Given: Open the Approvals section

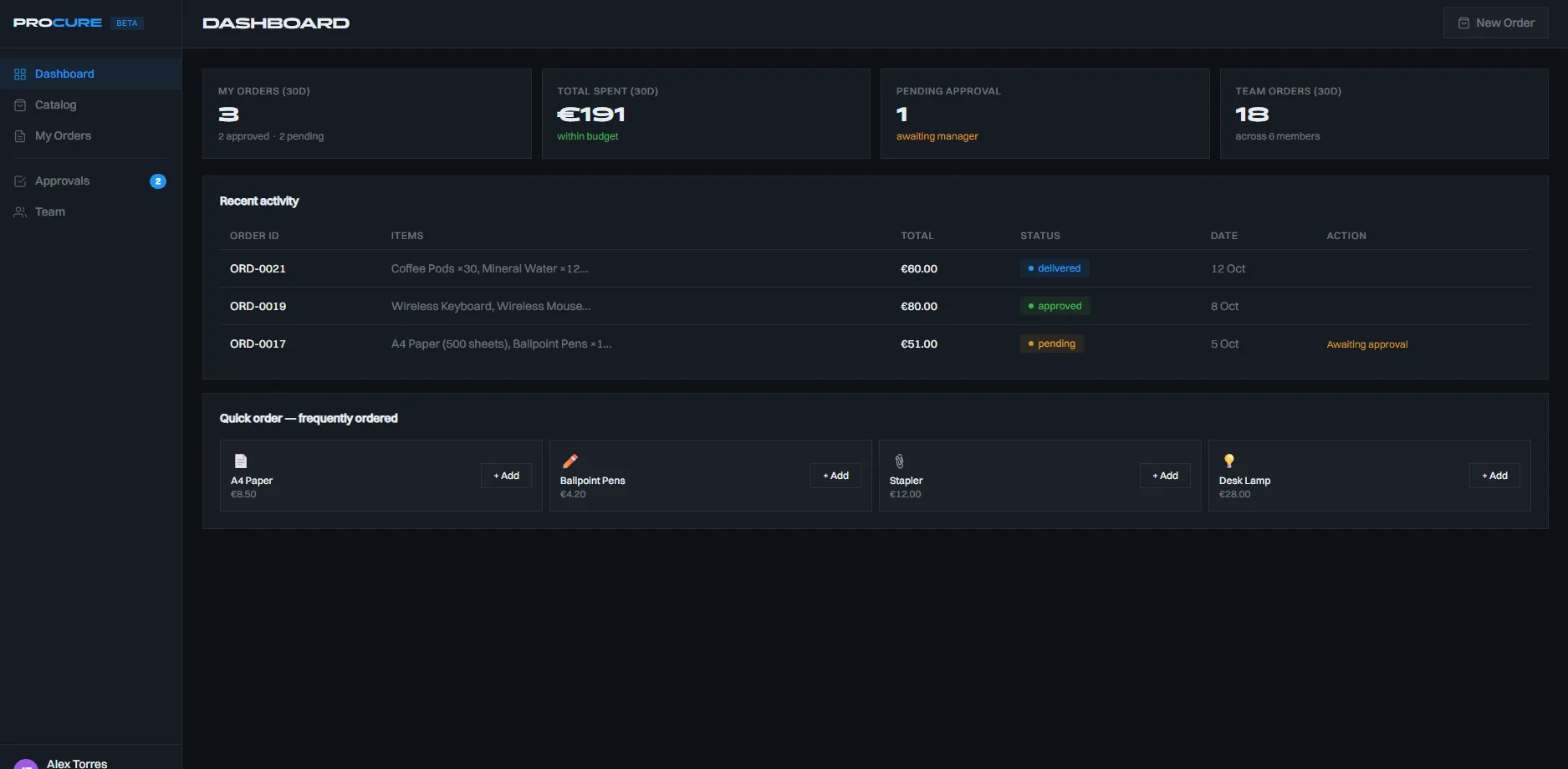Looking at the screenshot, I should (90, 181).
